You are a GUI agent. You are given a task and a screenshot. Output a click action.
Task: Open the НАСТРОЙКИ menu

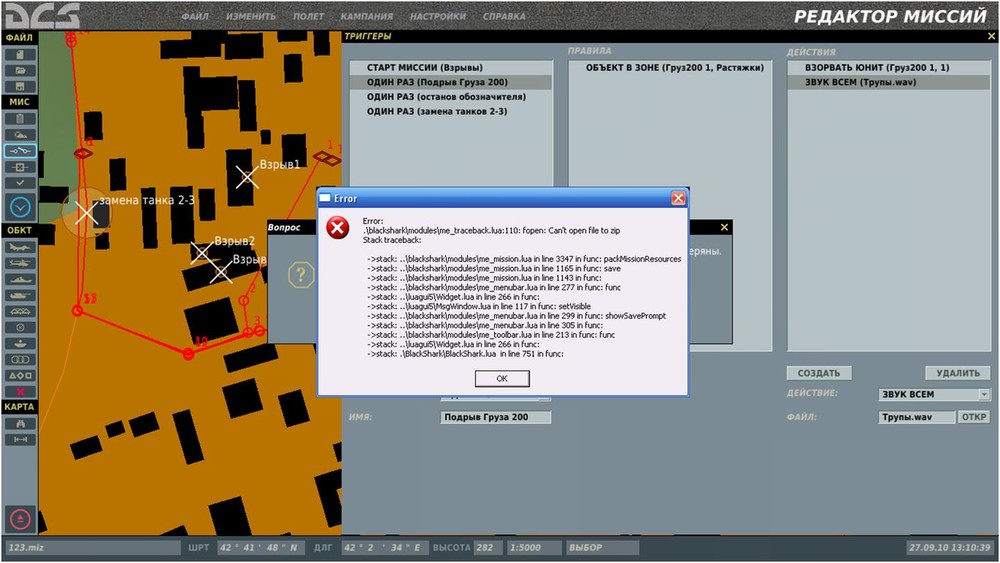(438, 17)
